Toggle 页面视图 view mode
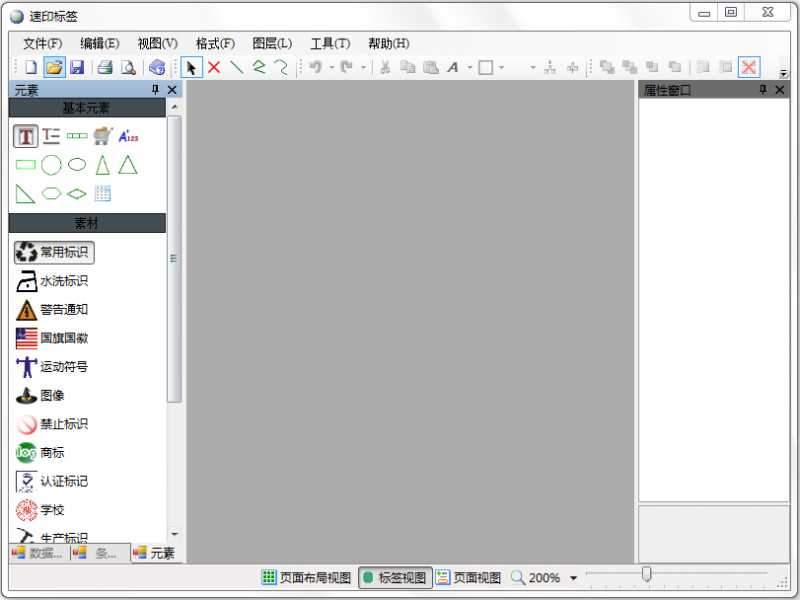The height and width of the screenshot is (600, 800). (468, 577)
